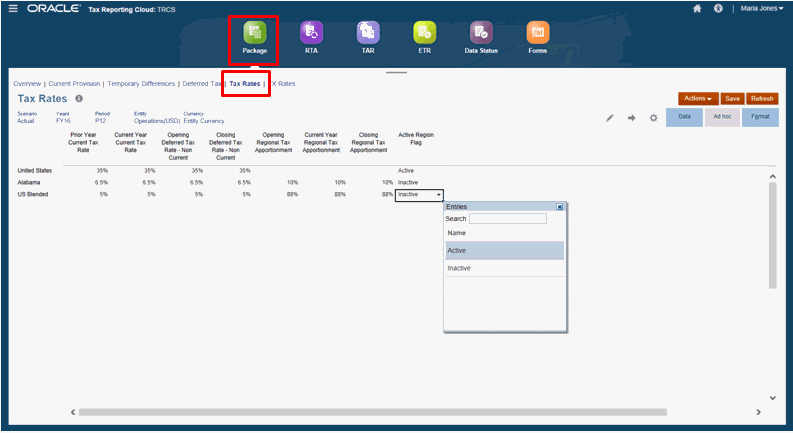
Task: Select the Format panel button
Action: point(760,117)
